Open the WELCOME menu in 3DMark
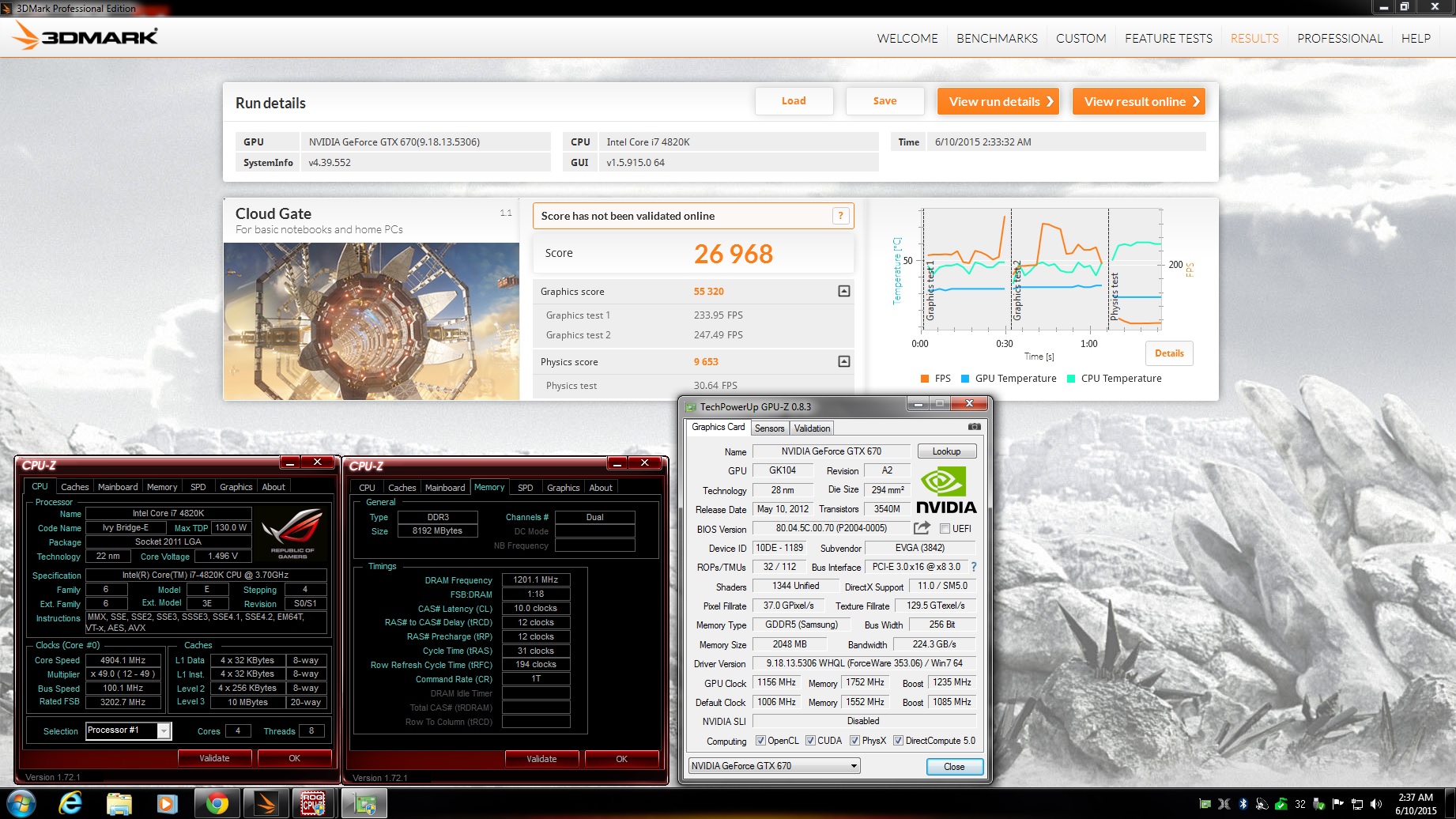 point(907,38)
